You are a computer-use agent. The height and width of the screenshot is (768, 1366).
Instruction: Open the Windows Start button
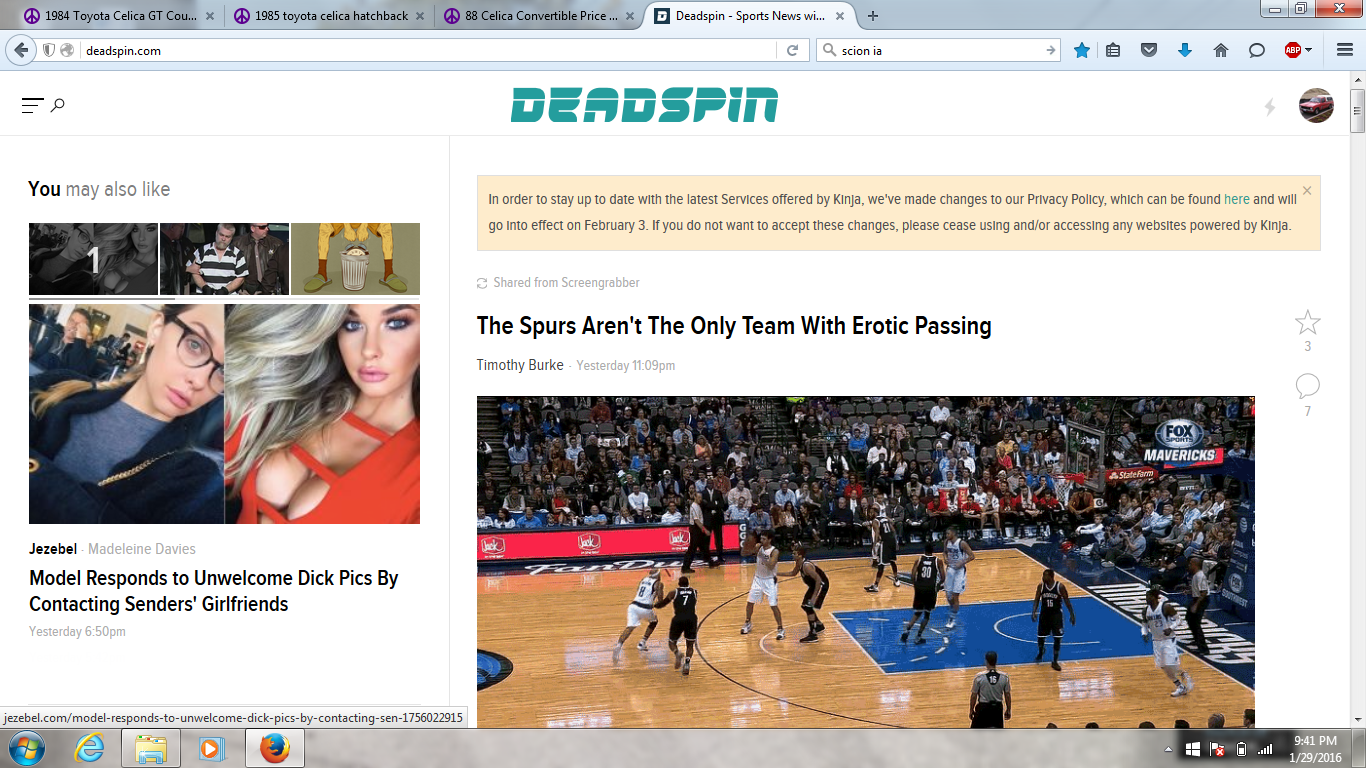(x=25, y=748)
